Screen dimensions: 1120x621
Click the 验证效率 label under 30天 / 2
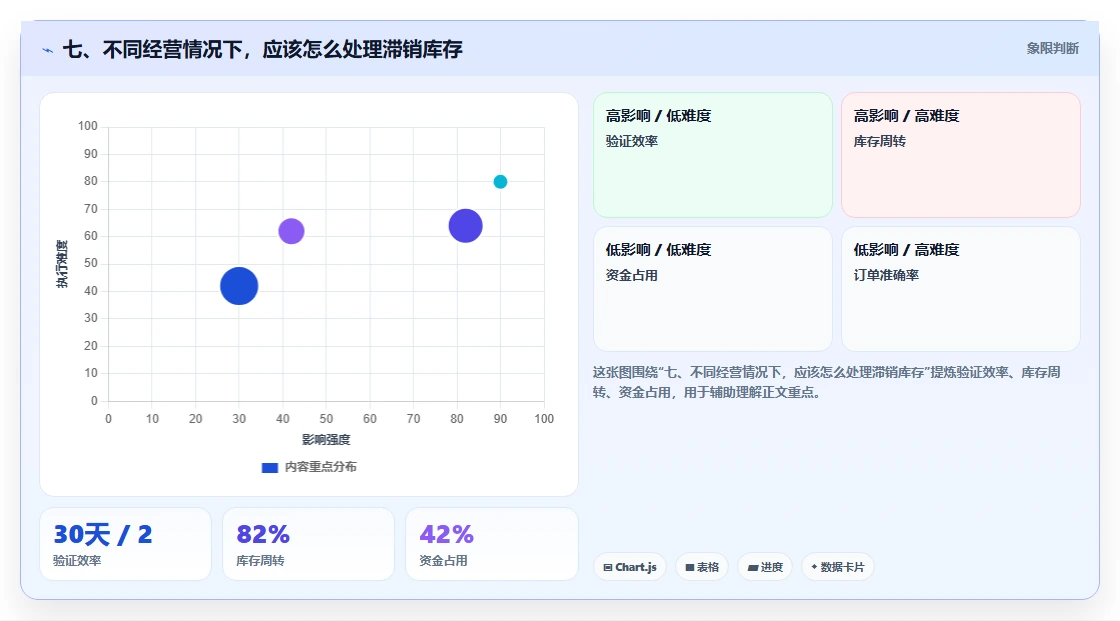coord(77,561)
